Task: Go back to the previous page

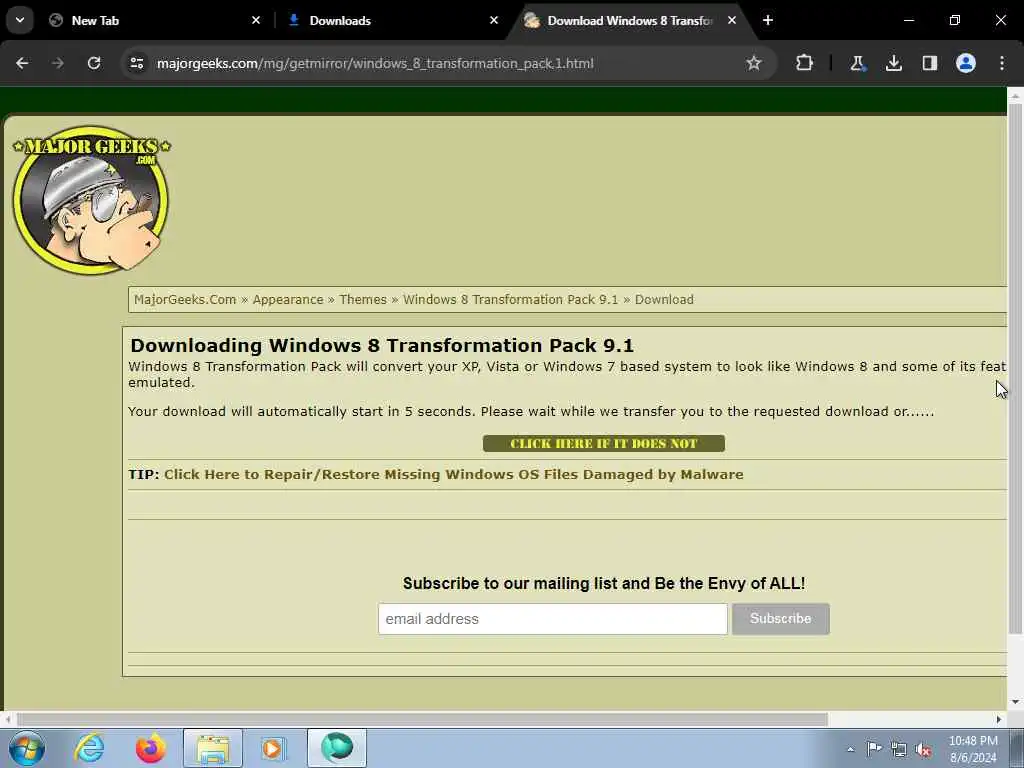Action: [x=22, y=63]
